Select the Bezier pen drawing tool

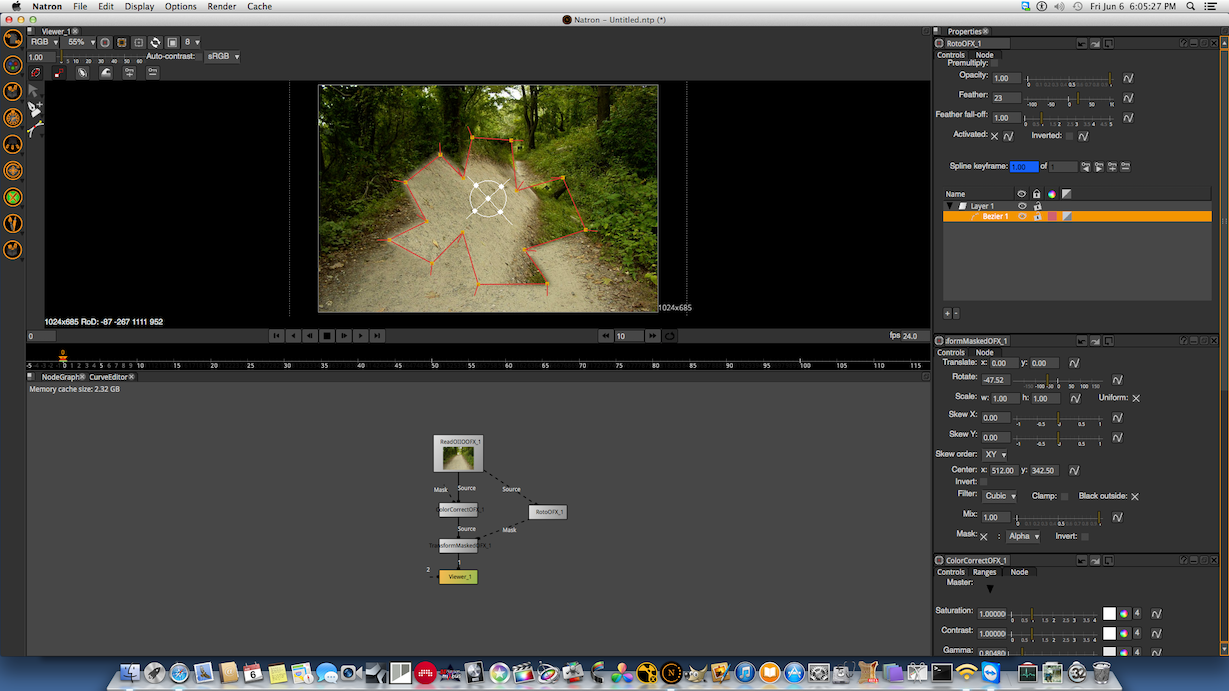point(34,109)
